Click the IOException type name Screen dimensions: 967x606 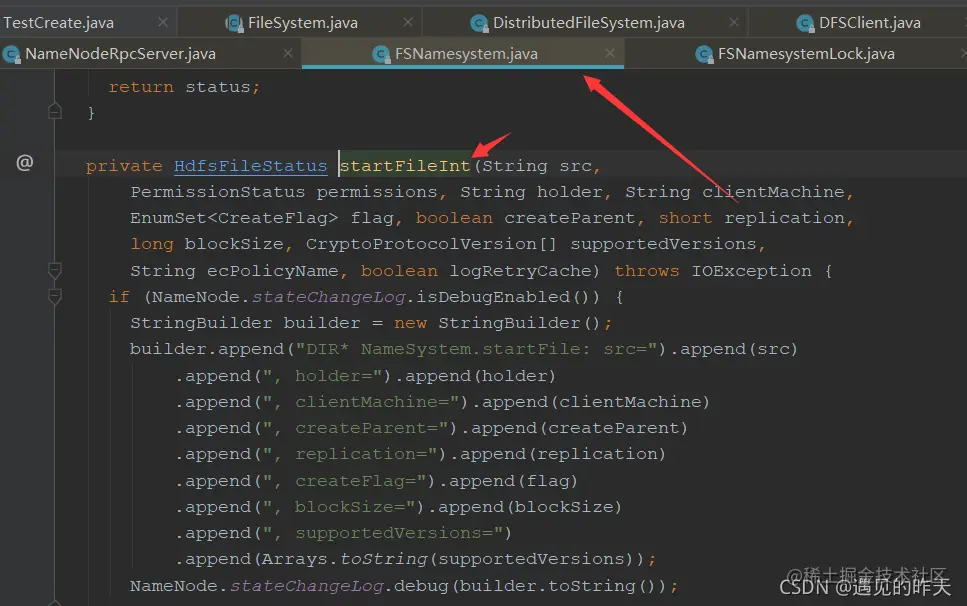click(x=751, y=271)
